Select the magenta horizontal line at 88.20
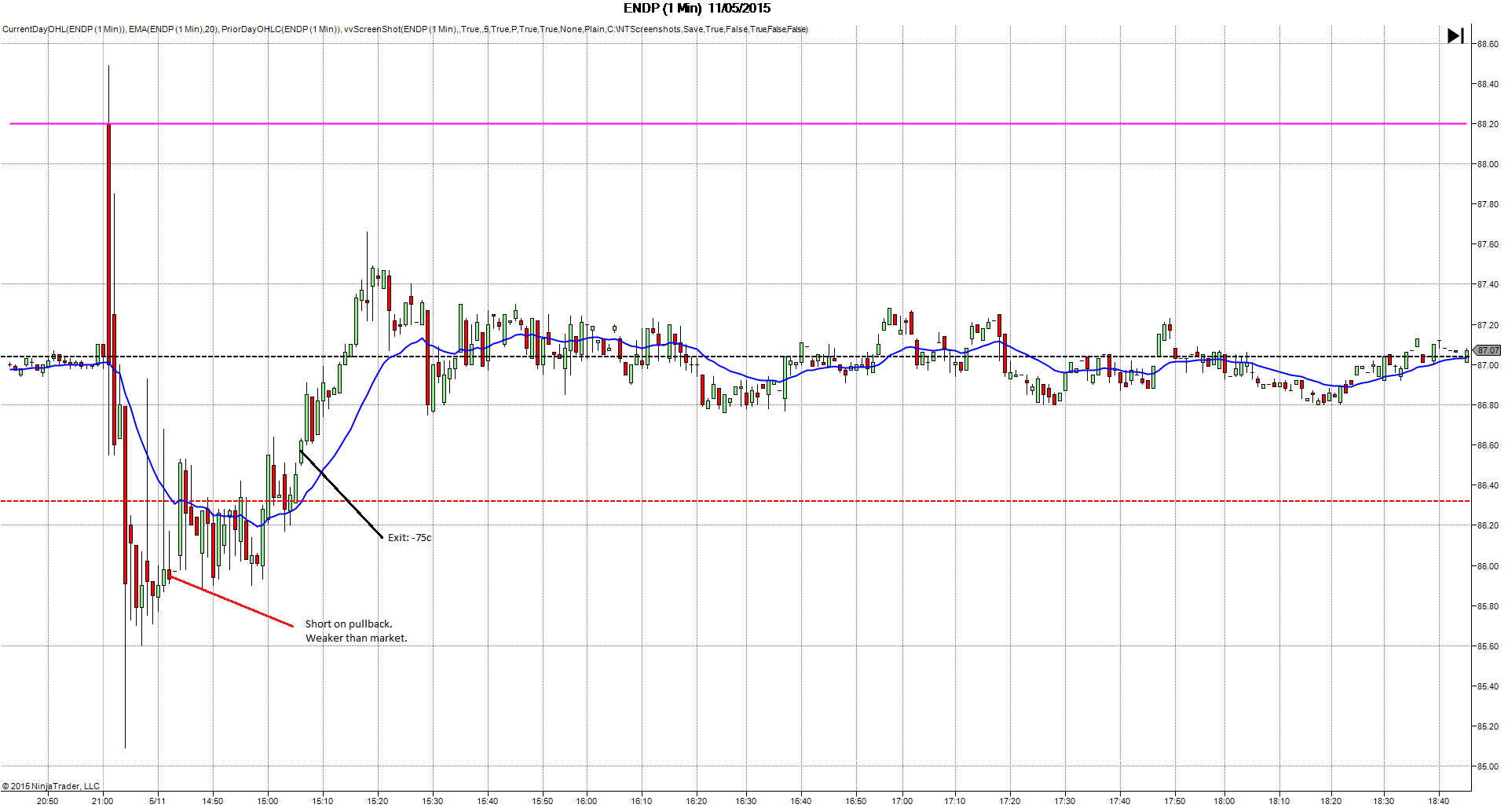This screenshot has height=812, width=1508. tap(738, 123)
